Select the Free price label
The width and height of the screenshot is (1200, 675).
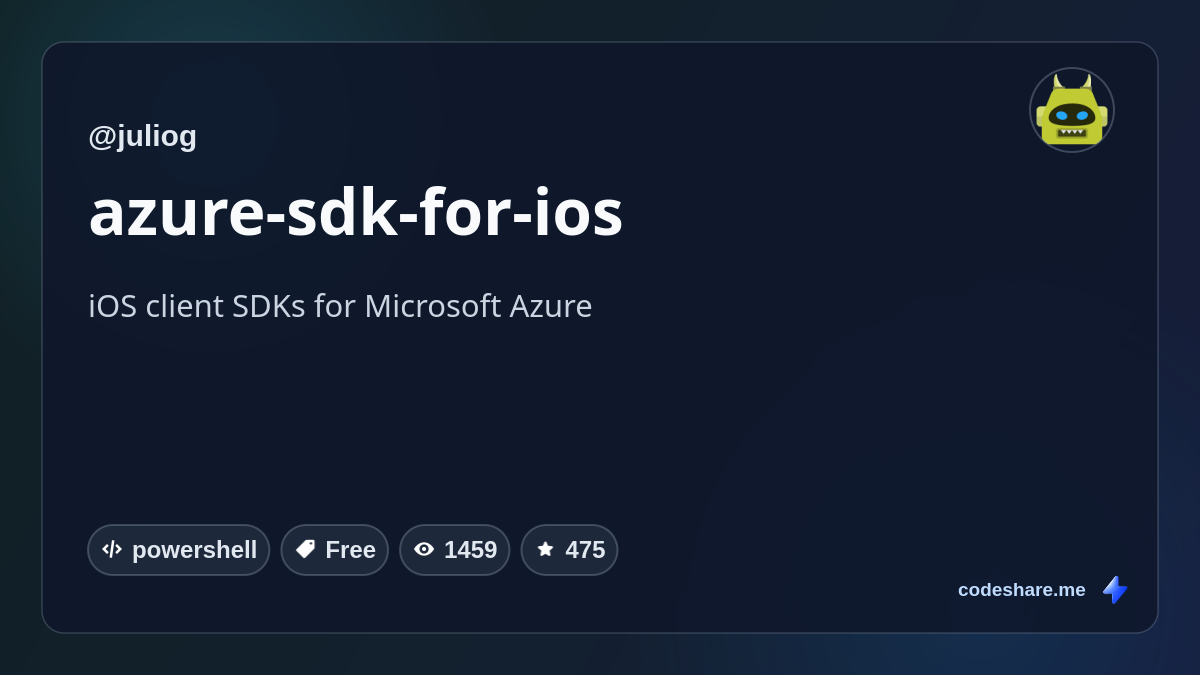350,550
